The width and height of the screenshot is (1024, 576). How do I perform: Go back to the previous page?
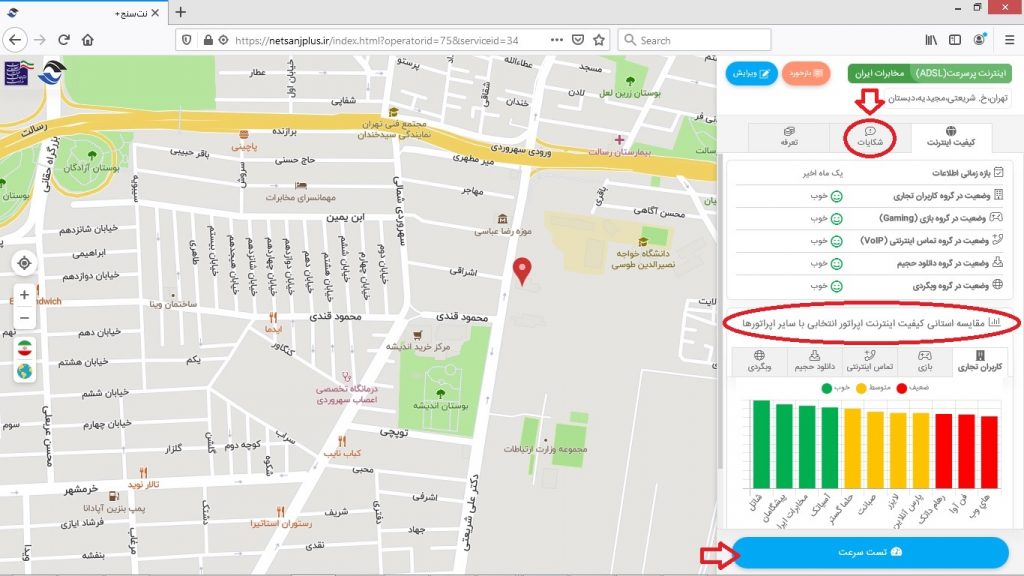tap(15, 40)
